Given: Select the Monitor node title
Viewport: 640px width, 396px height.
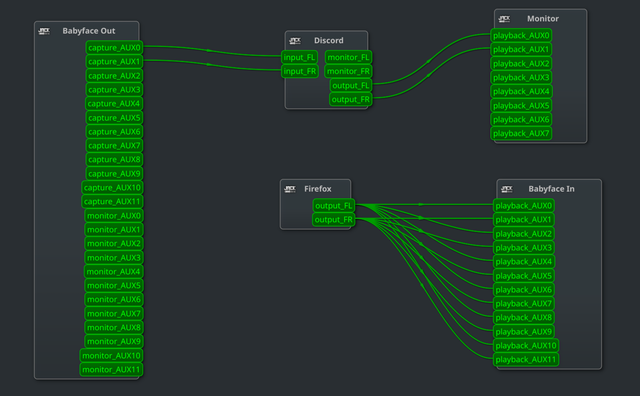Looking at the screenshot, I should coord(543,19).
